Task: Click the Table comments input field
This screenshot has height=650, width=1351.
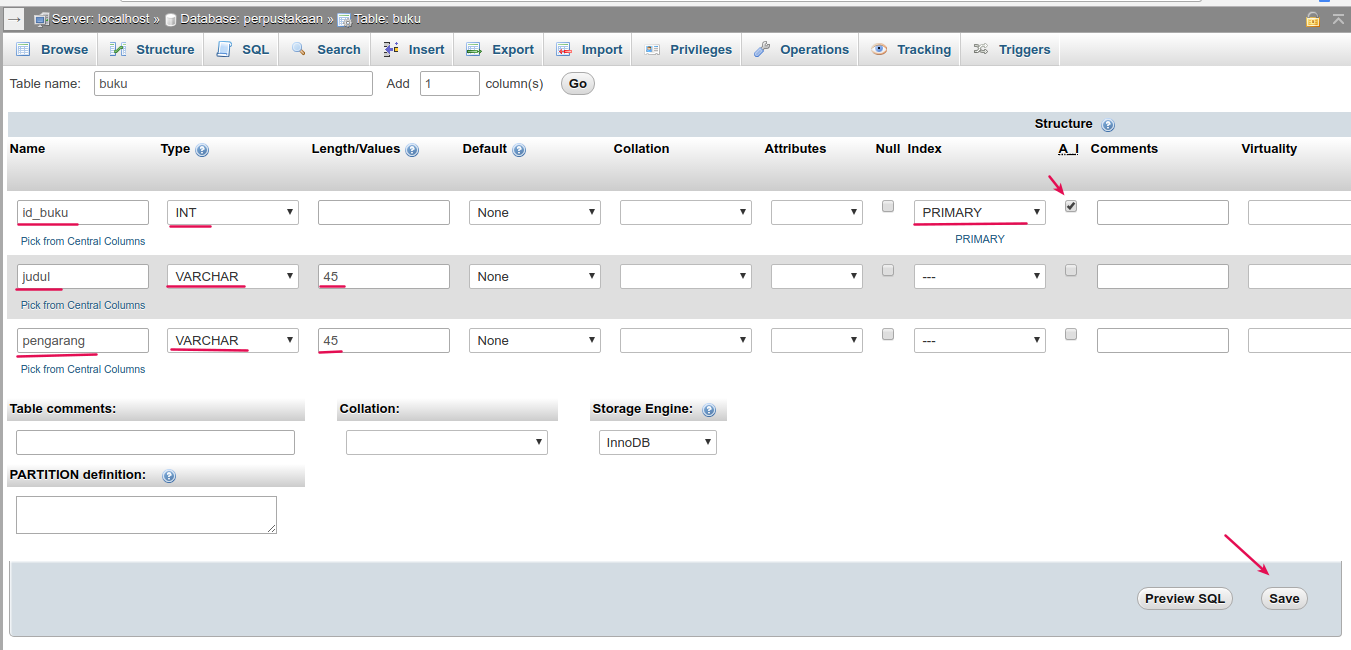Action: [155, 442]
